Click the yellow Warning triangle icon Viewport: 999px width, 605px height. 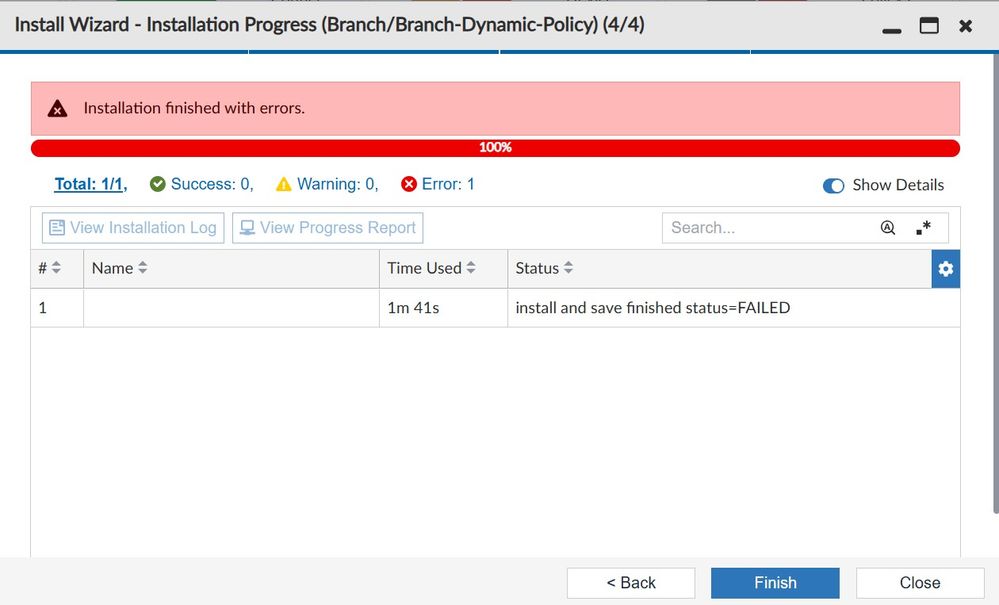coord(284,184)
